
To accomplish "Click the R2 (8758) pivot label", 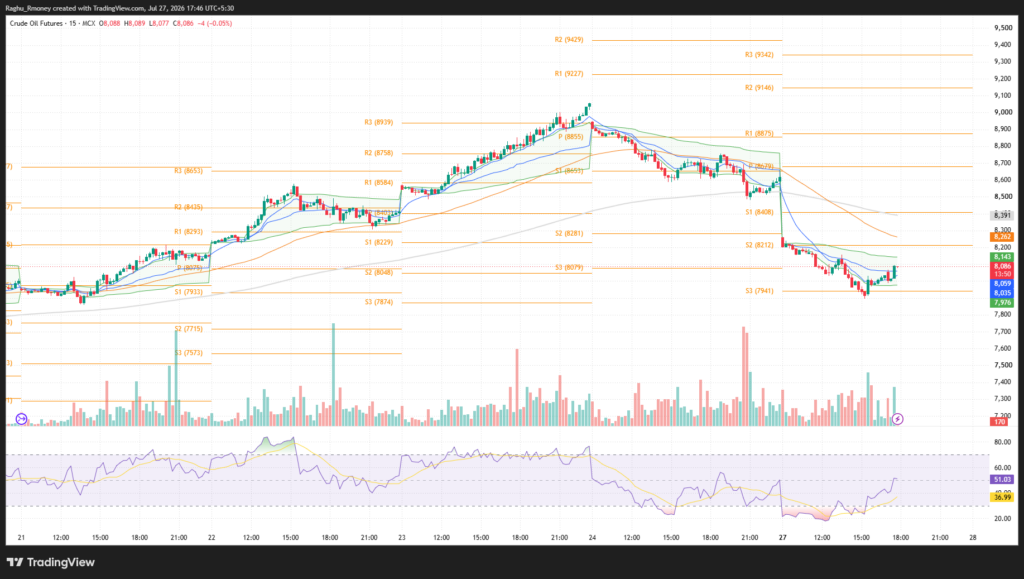I will (x=379, y=153).
